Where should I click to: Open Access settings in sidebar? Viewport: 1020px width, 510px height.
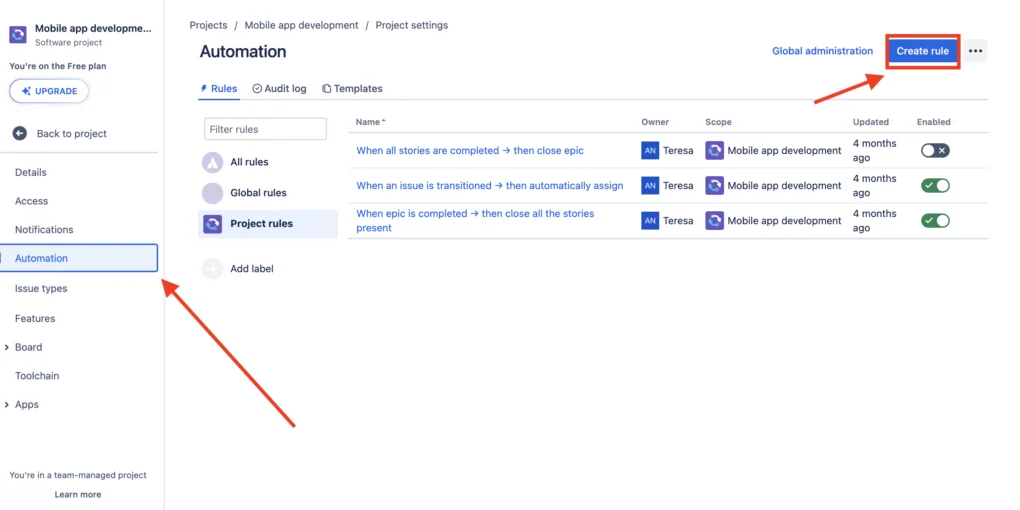coord(31,201)
